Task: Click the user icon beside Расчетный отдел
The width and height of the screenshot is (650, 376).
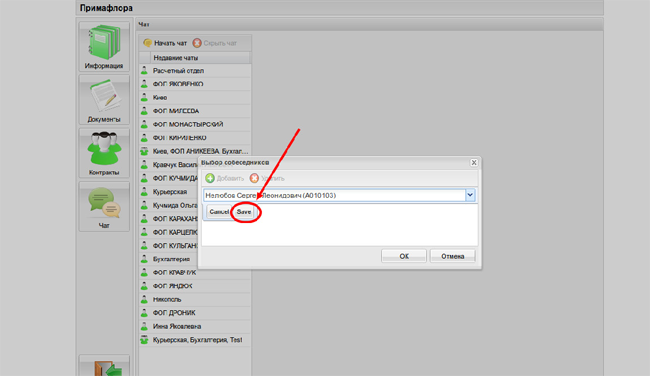Action: (x=144, y=70)
